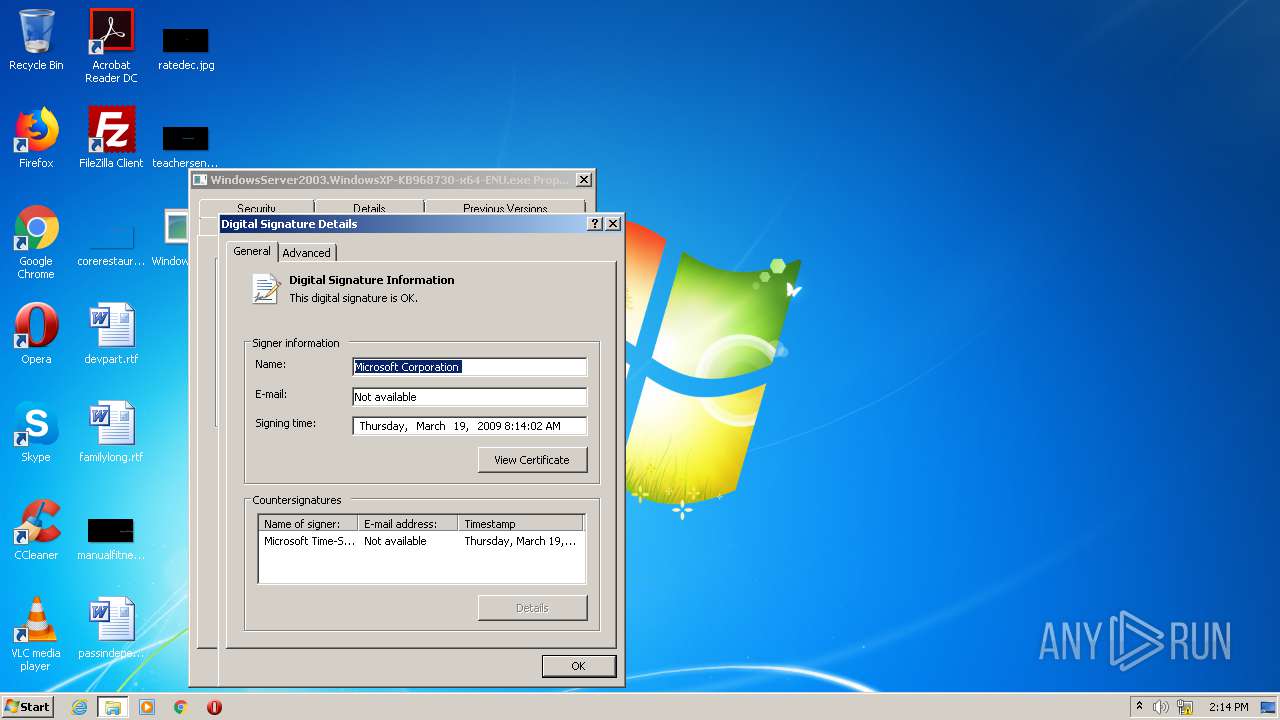
Task: Open Internet Explorer from taskbar
Action: [79, 707]
